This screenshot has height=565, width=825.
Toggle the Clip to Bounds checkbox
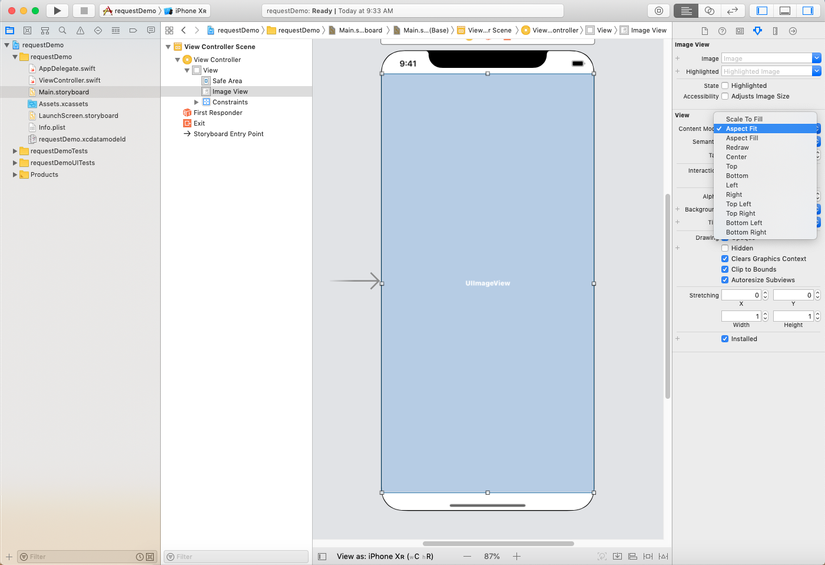[725, 269]
